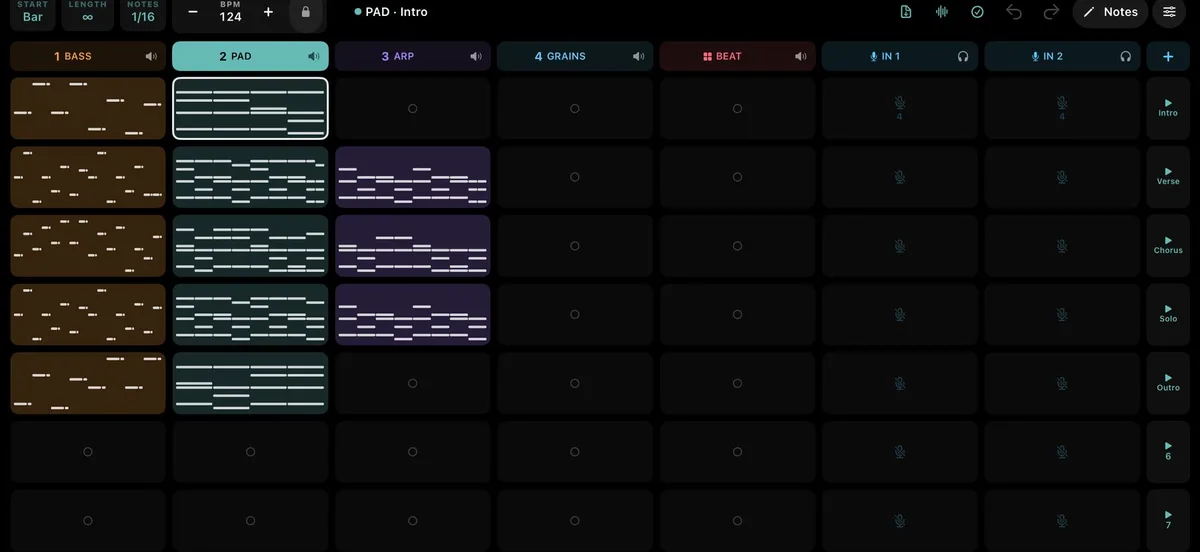Toggle IN 2 headphone monitoring
The width and height of the screenshot is (1200, 552).
1126,56
